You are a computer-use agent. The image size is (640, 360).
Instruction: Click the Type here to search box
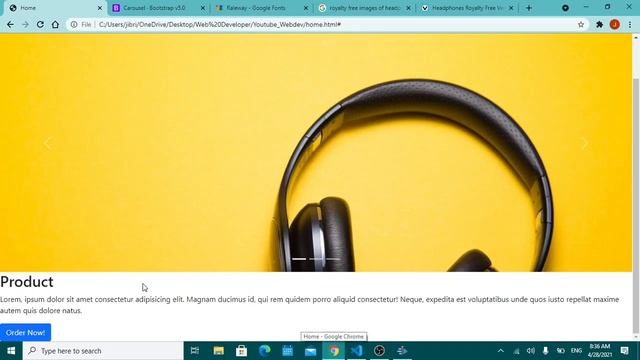coord(103,351)
